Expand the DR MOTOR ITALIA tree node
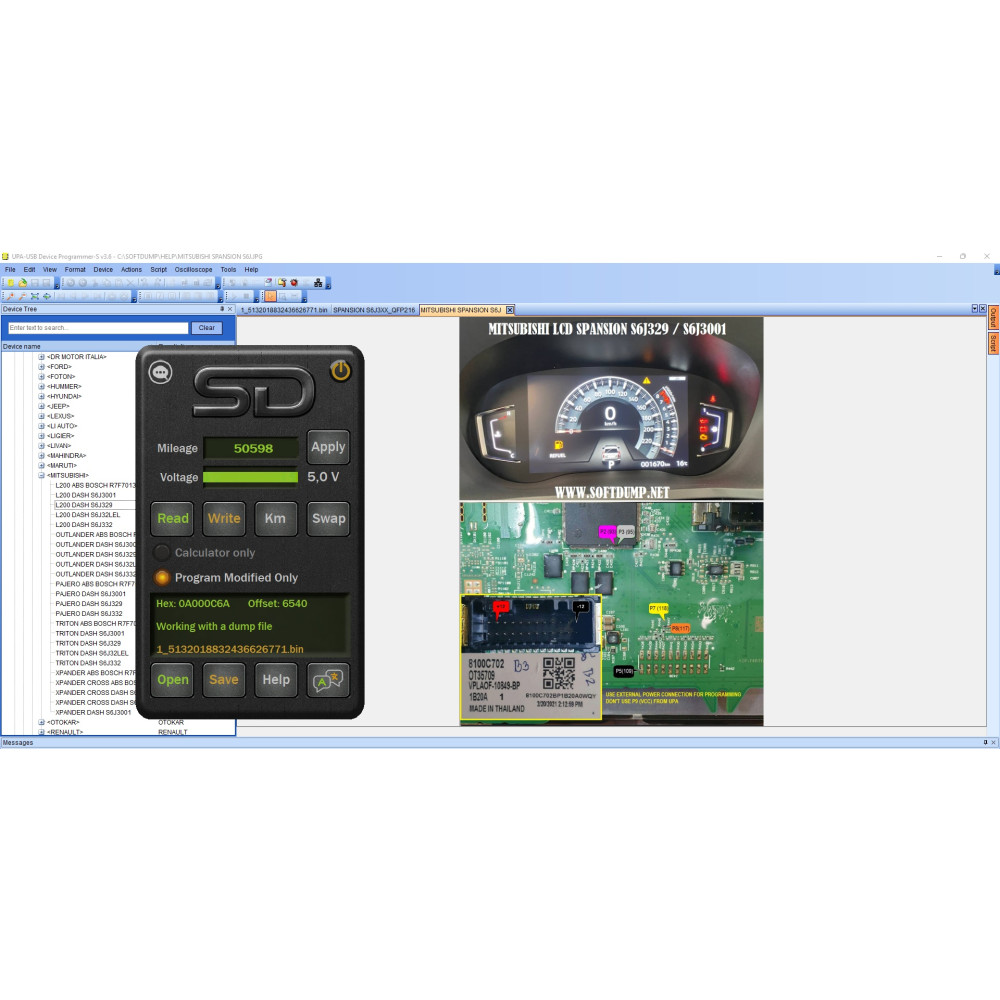The image size is (1000, 1000). (41, 357)
